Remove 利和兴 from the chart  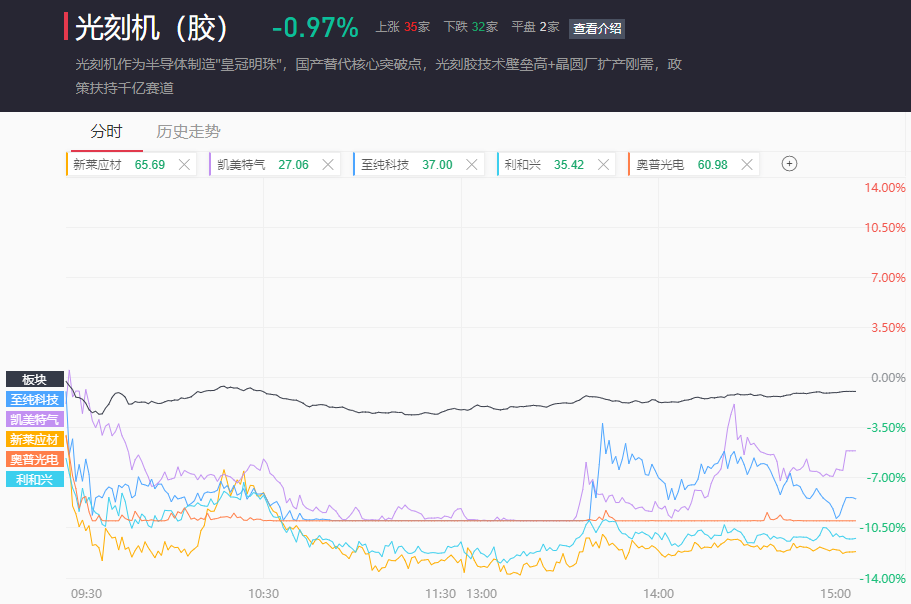[603, 165]
